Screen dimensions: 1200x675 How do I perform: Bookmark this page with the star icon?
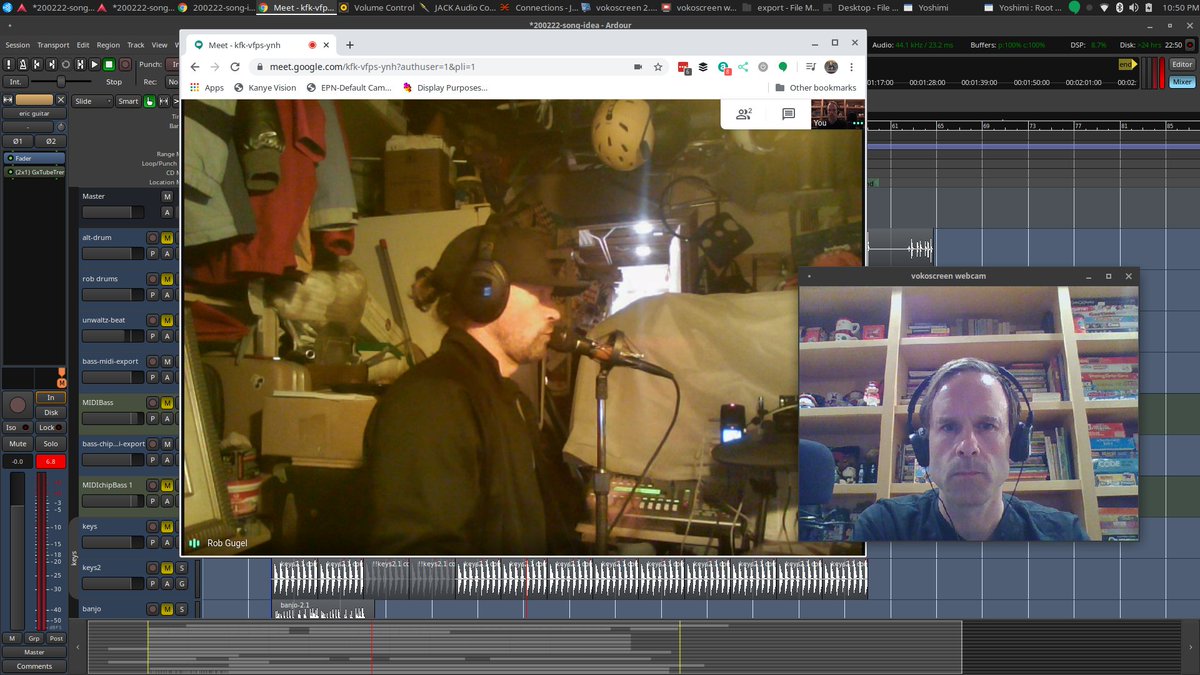[x=658, y=67]
